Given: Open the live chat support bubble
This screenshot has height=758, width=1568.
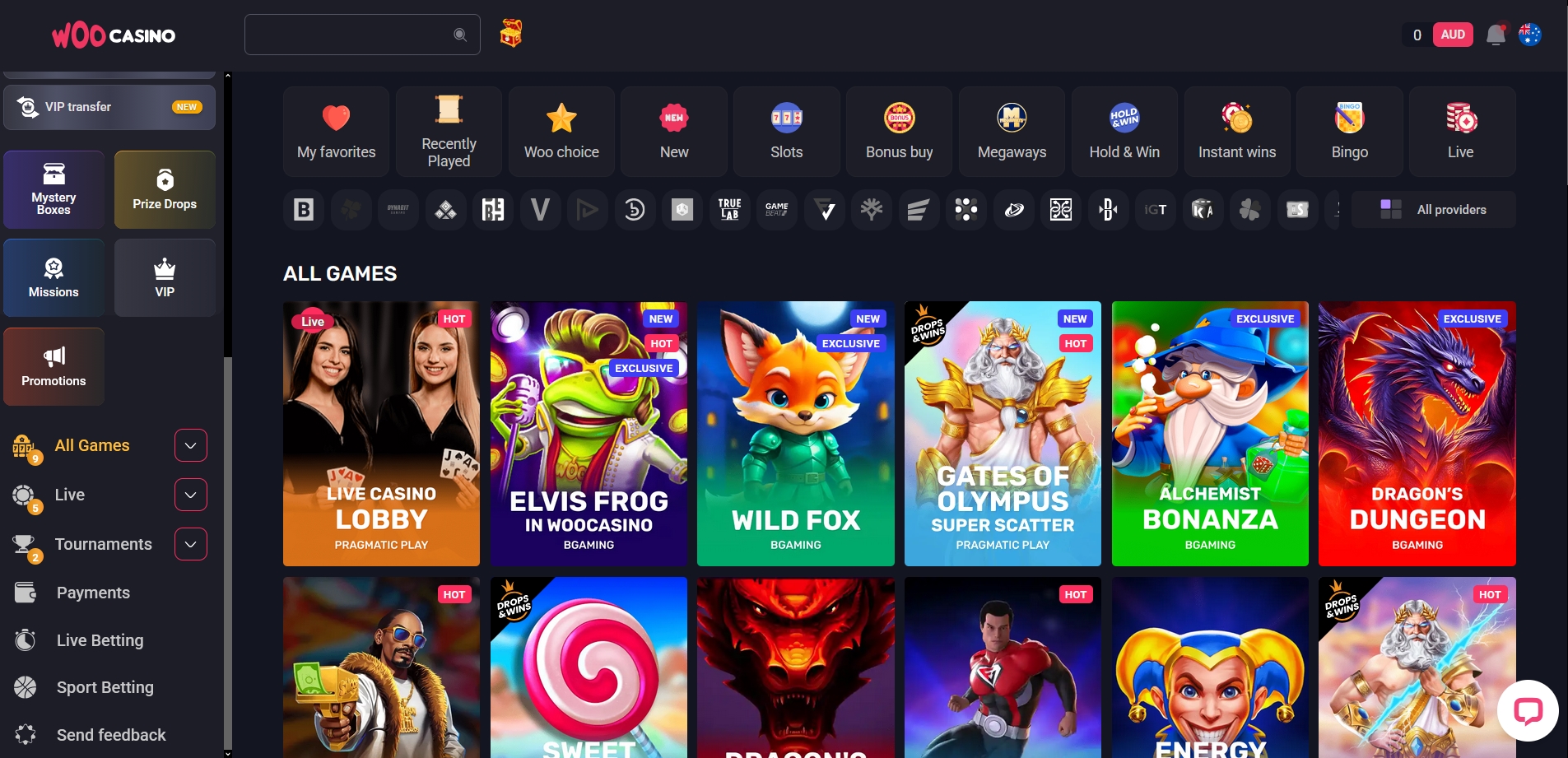Looking at the screenshot, I should [1528, 710].
